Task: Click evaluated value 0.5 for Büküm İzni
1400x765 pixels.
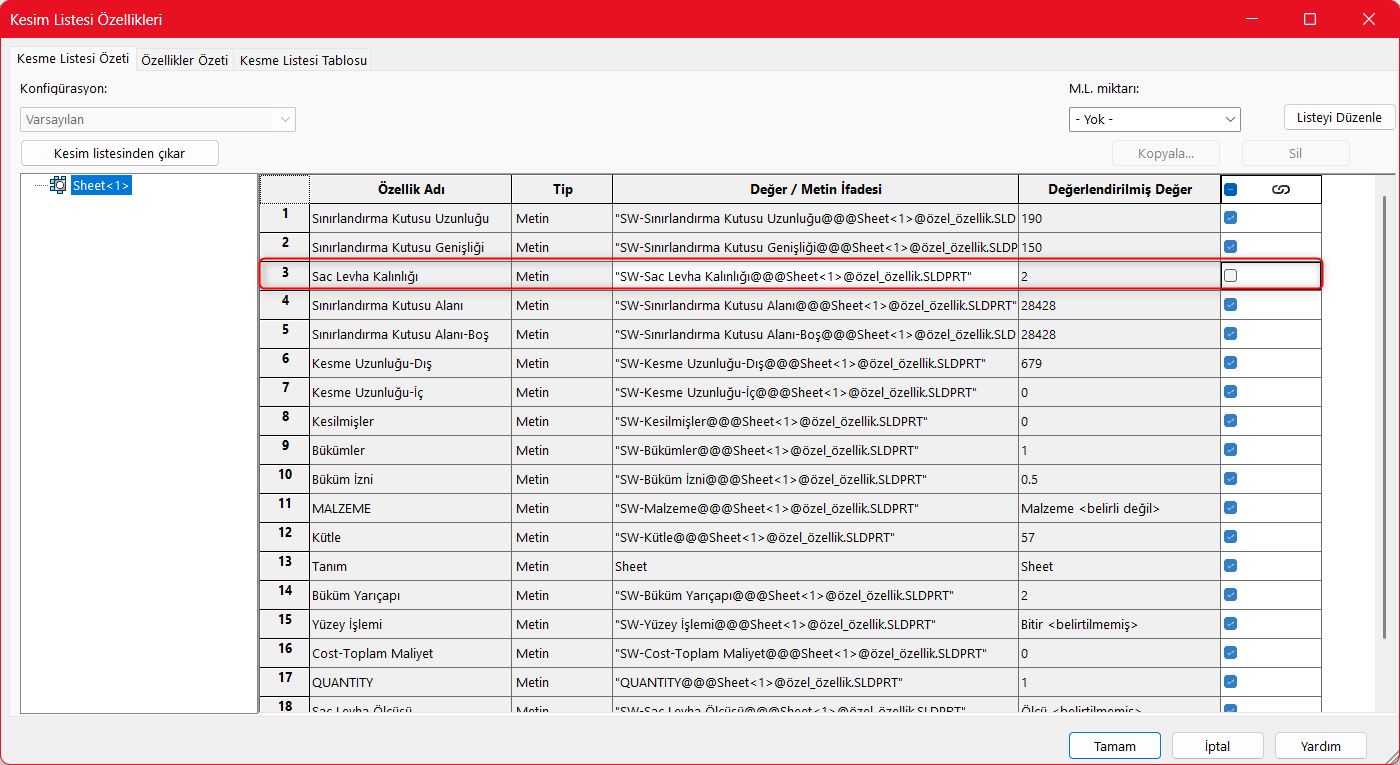Action: (x=1119, y=479)
